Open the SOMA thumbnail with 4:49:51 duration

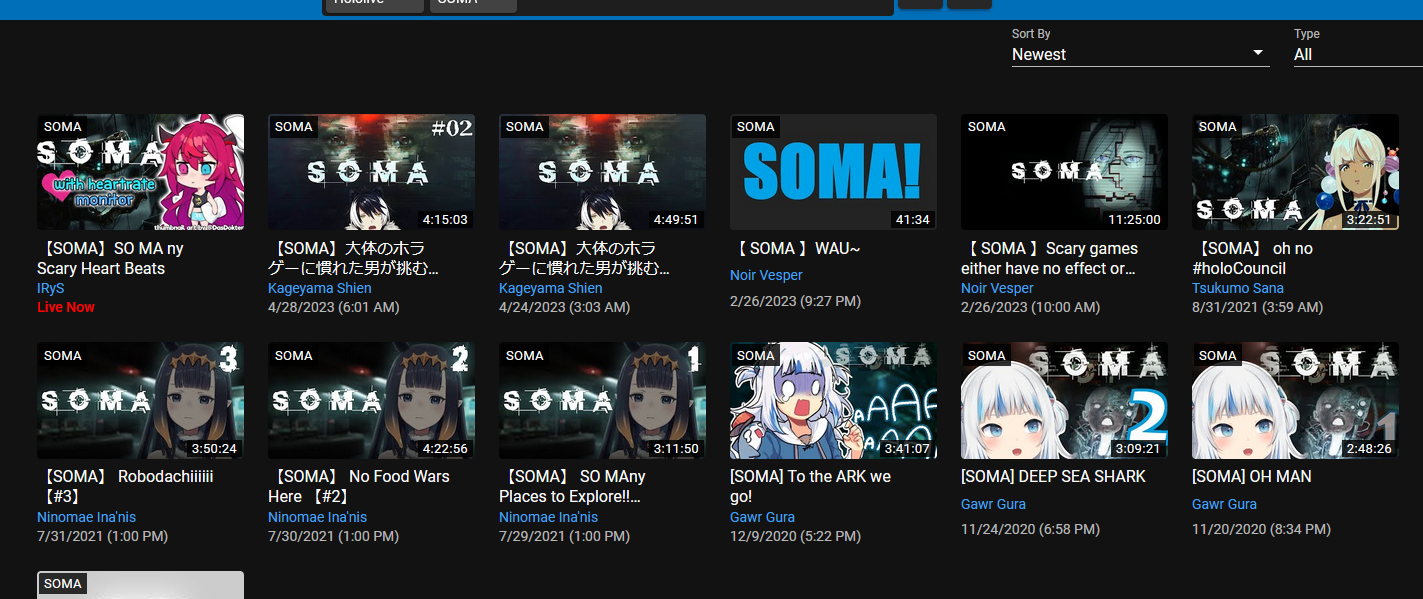click(602, 172)
